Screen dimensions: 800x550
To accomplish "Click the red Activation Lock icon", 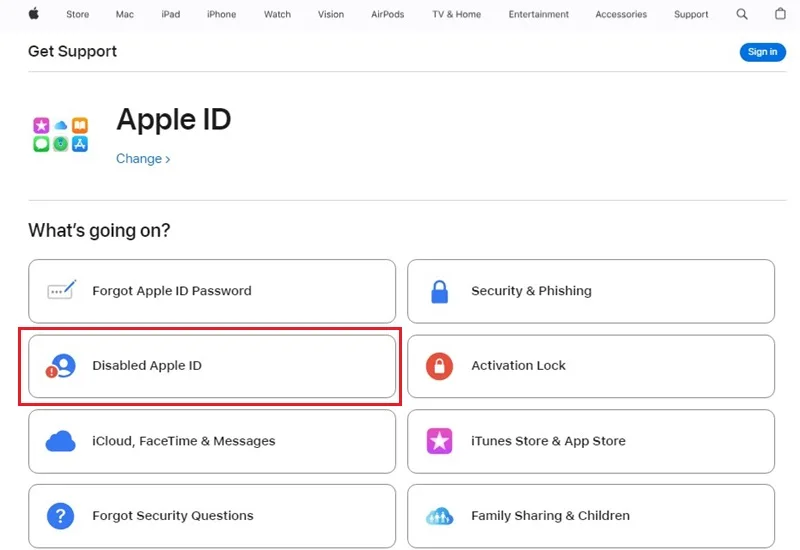I will [439, 366].
